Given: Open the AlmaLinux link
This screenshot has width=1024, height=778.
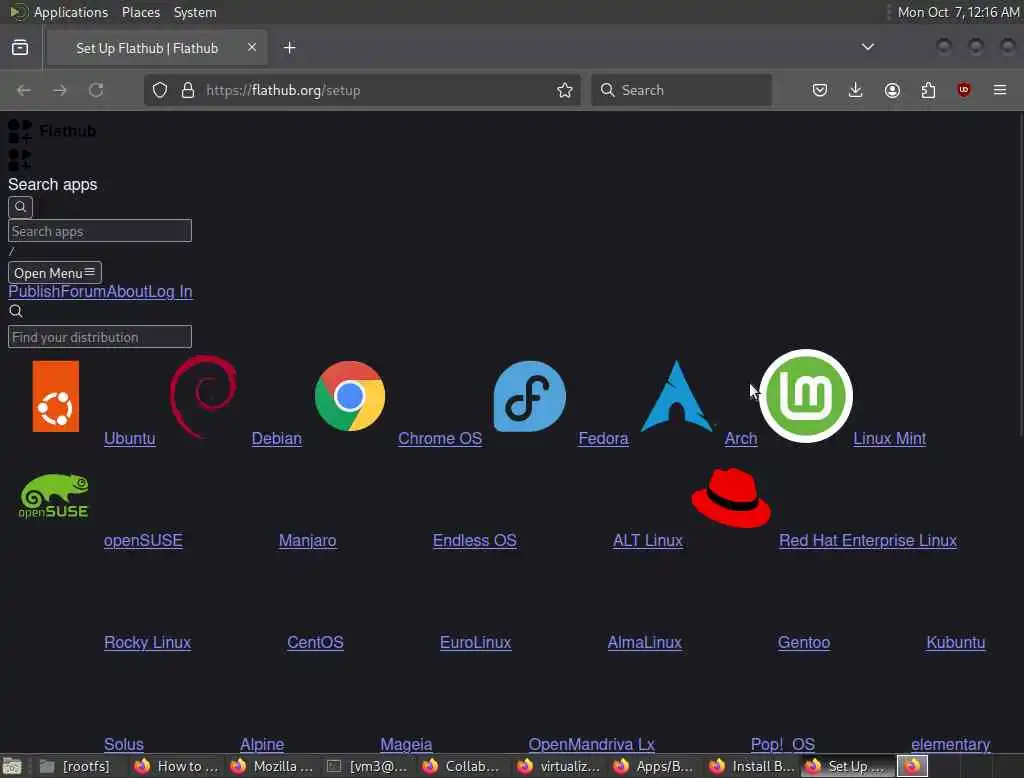Looking at the screenshot, I should click(x=645, y=642).
